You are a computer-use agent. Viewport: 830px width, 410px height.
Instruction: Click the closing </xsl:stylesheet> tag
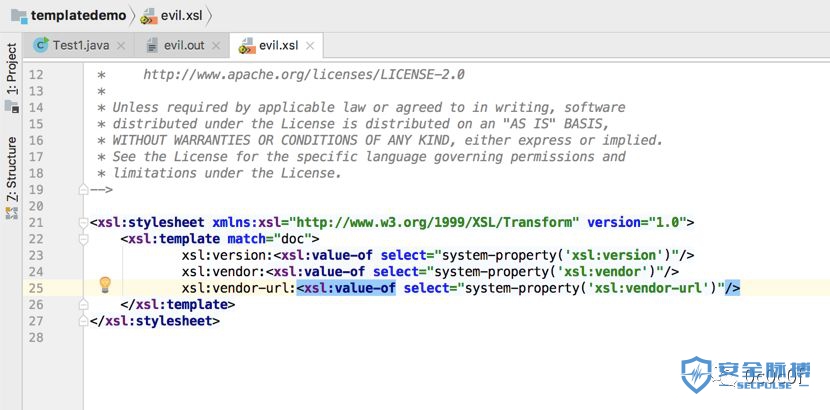point(155,321)
